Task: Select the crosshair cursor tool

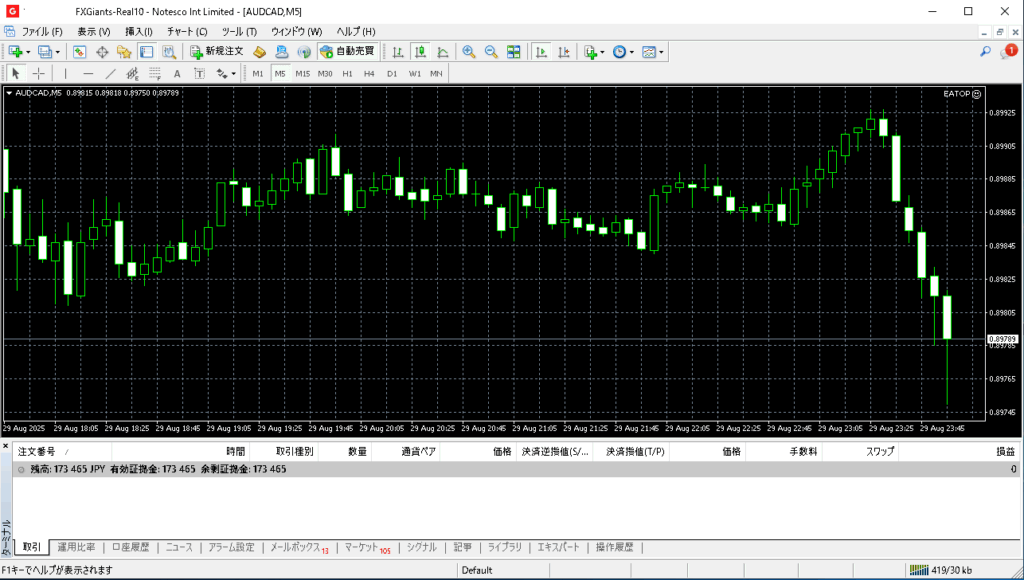Action: coord(39,73)
